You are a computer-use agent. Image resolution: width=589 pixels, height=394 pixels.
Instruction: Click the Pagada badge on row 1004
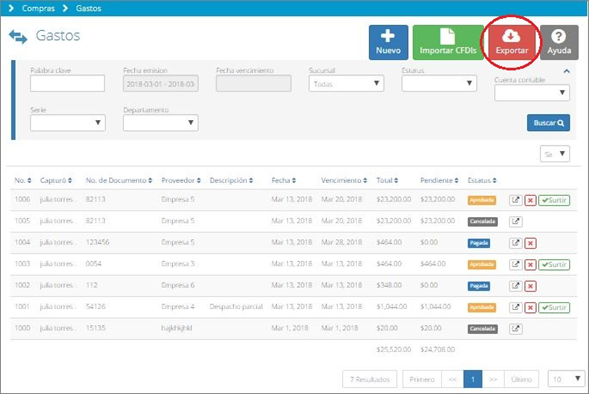pos(479,243)
